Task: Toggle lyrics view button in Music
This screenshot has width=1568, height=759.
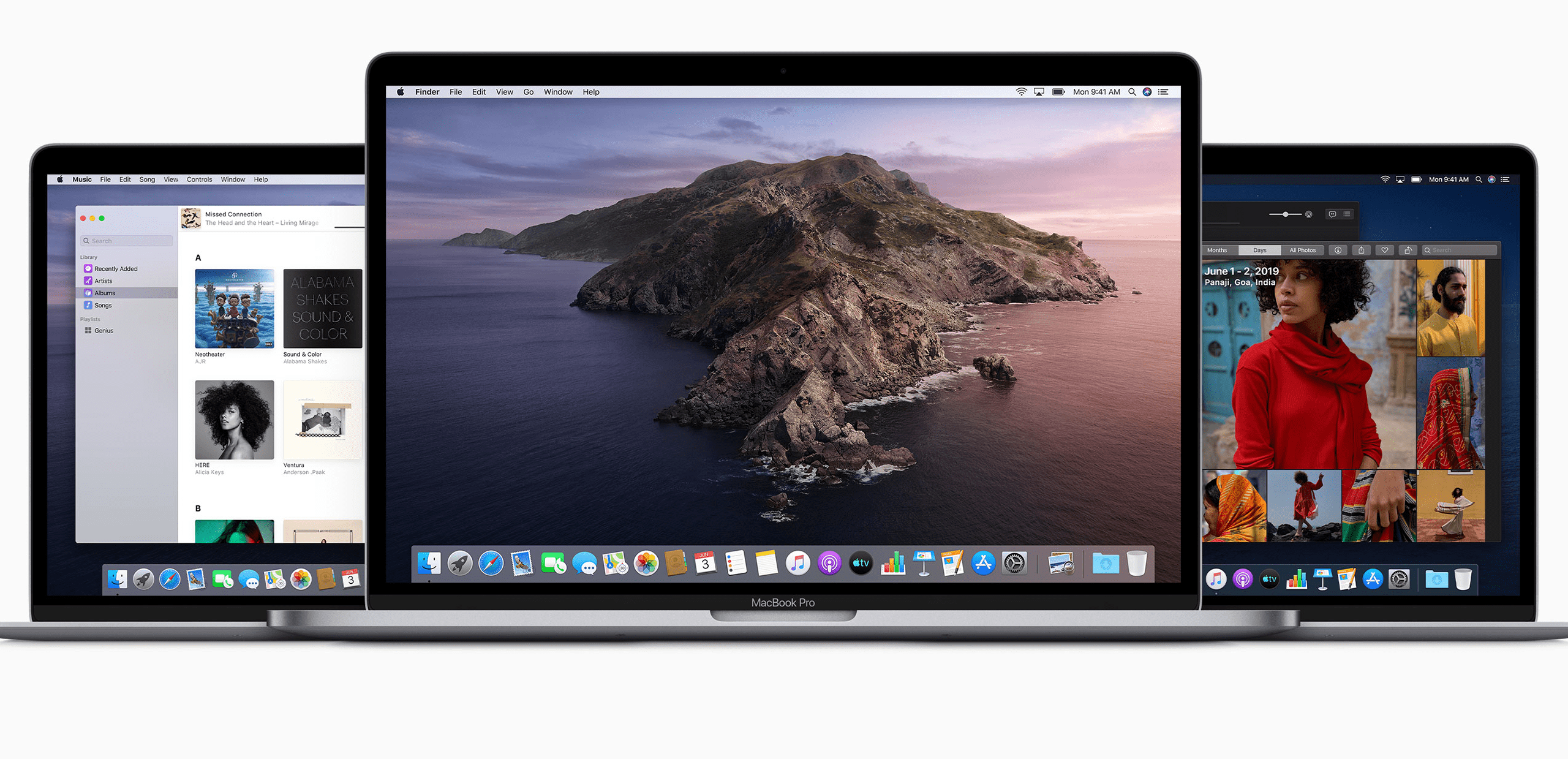Action: pos(1332,214)
